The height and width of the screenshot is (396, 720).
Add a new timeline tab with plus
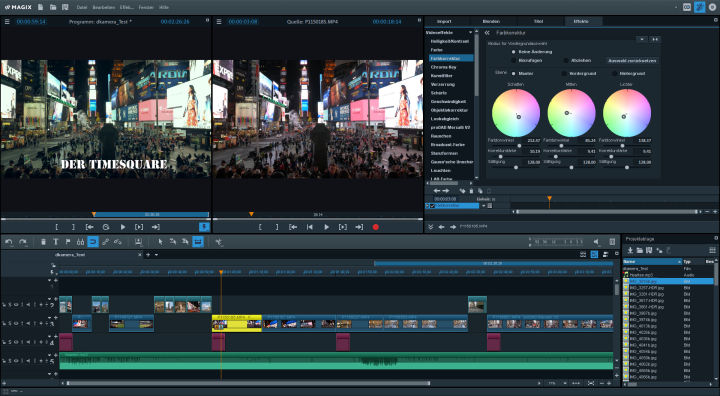pos(148,255)
